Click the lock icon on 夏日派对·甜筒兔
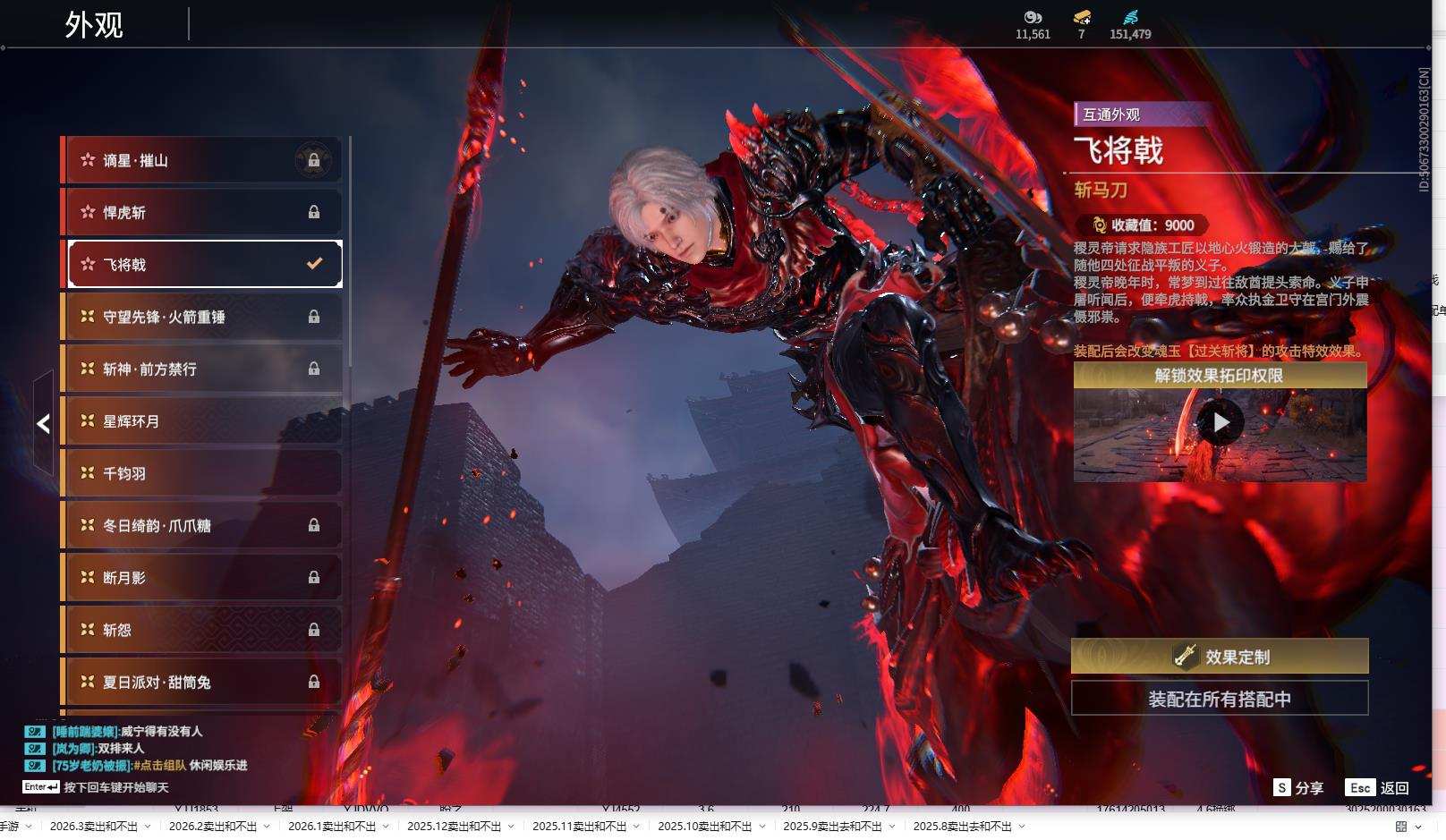Image resolution: width=1446 pixels, height=840 pixels. [314, 682]
